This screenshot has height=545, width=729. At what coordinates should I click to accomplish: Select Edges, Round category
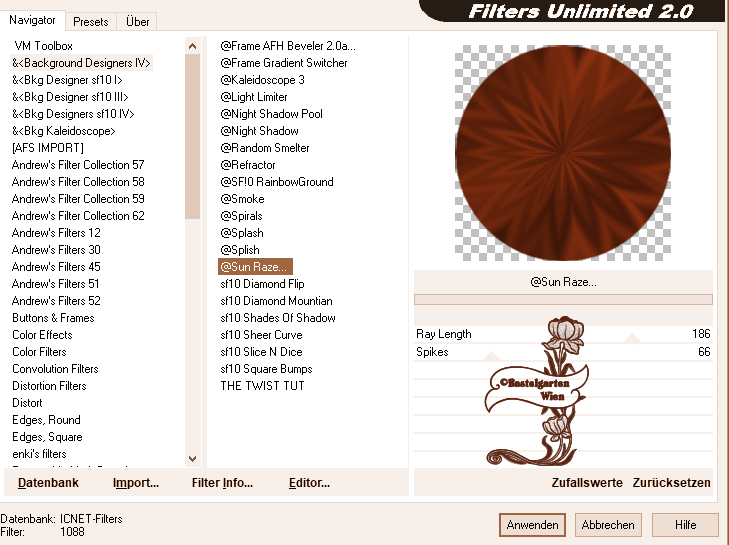click(x=46, y=420)
